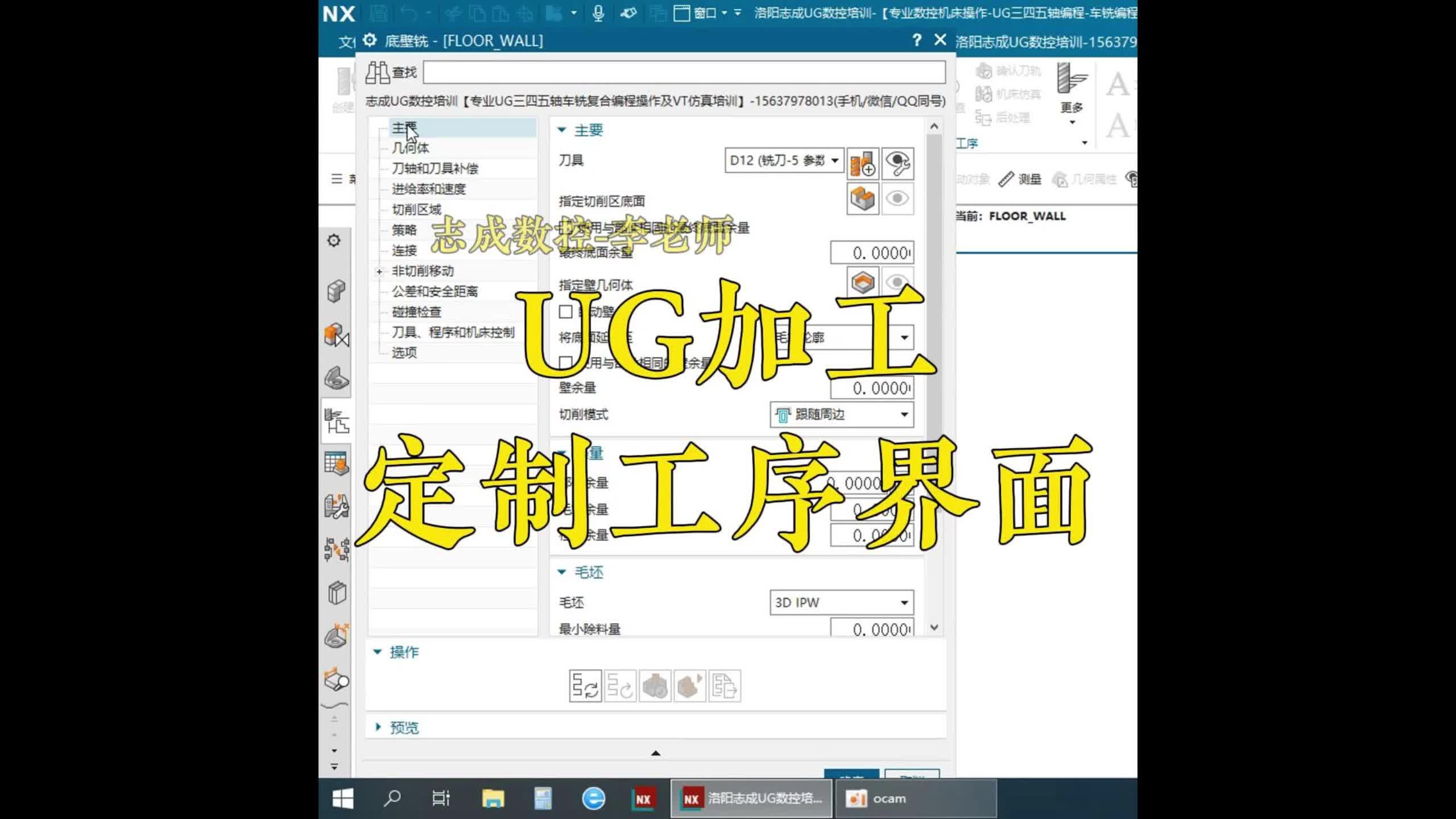
Task: Toggle the display eye beside 指定壁几何体
Action: click(897, 282)
